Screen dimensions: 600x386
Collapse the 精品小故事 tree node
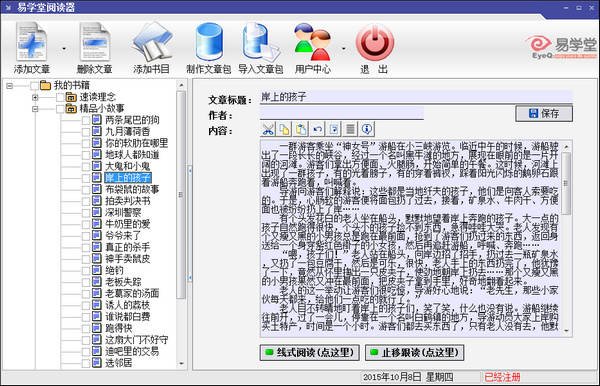(x=35, y=109)
